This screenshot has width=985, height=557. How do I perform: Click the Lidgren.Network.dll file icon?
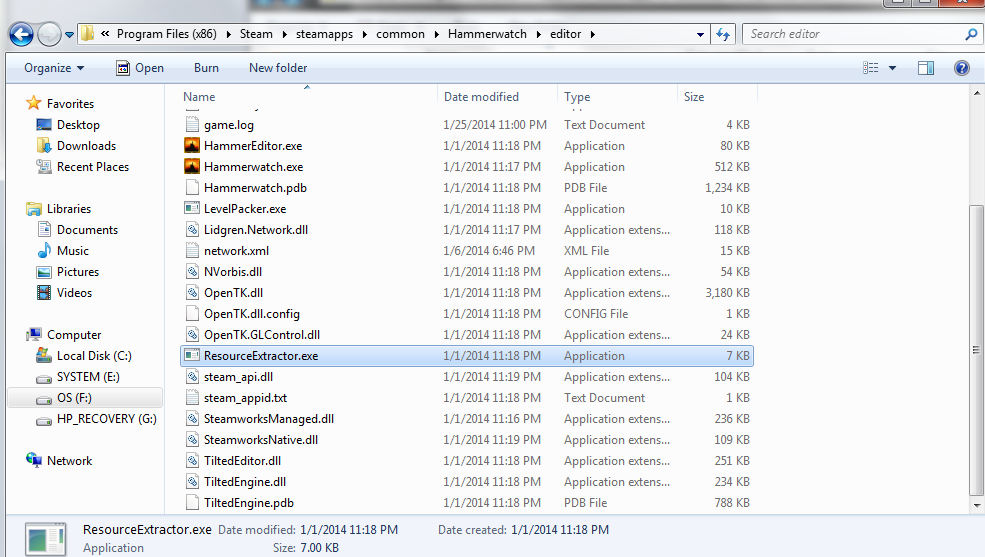(x=192, y=230)
